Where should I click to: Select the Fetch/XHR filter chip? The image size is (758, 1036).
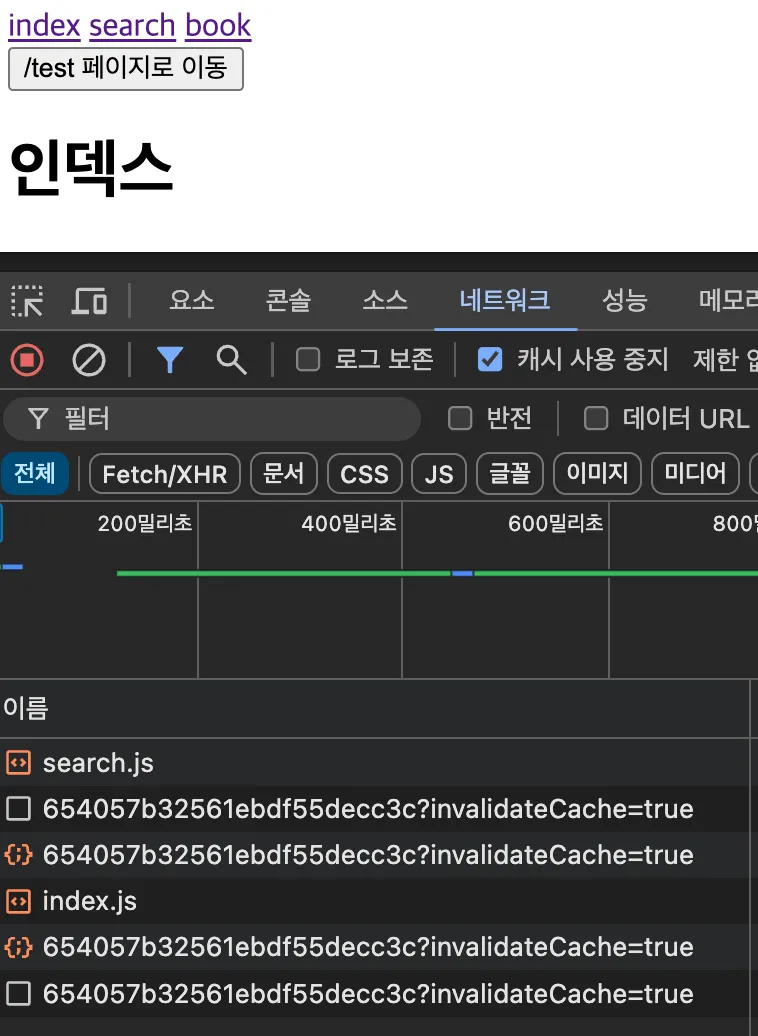165,474
